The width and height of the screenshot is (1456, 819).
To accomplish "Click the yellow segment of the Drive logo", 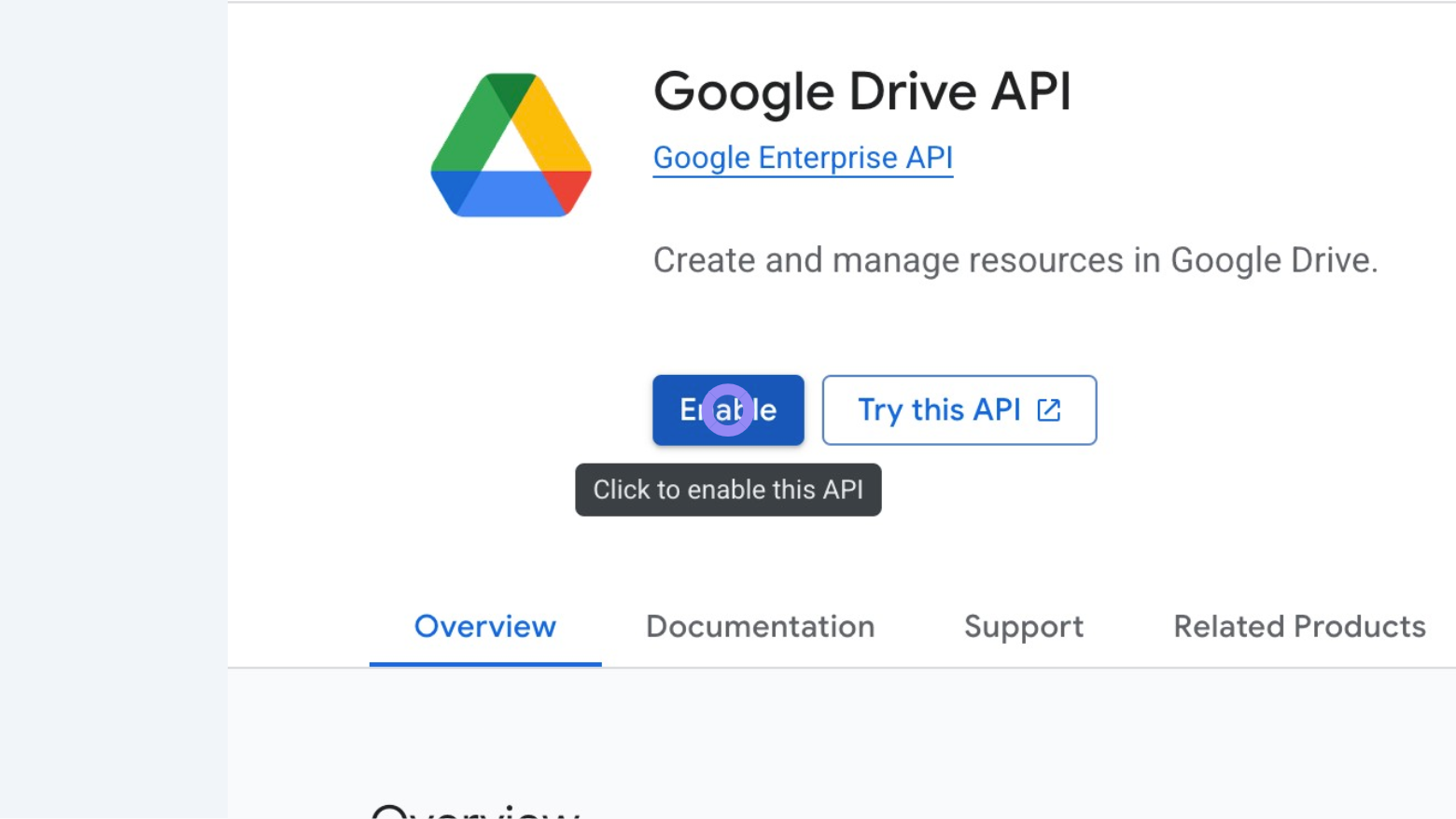I will point(555,131).
